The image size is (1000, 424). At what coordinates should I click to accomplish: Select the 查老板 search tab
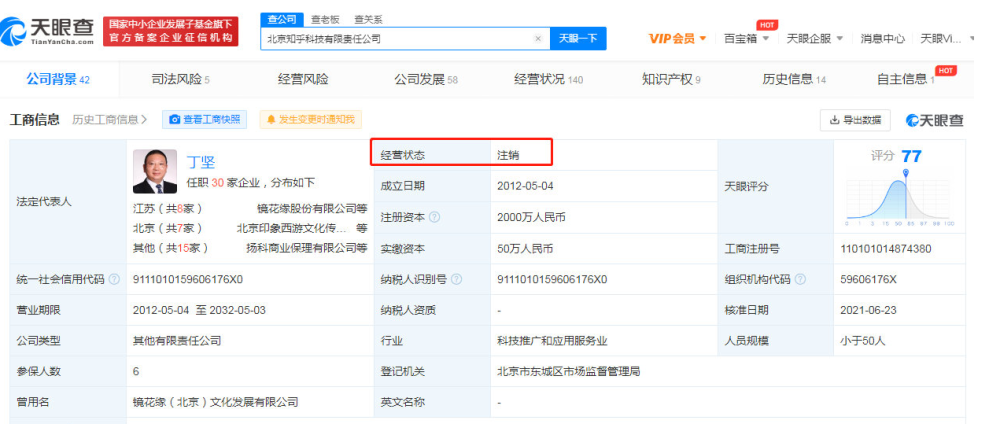click(x=325, y=20)
